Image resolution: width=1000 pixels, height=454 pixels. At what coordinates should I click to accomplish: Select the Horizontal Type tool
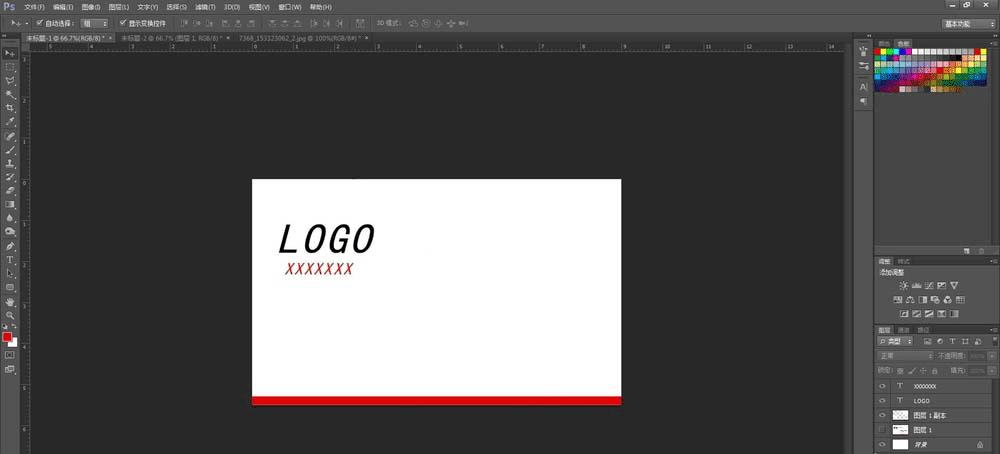(x=10, y=260)
